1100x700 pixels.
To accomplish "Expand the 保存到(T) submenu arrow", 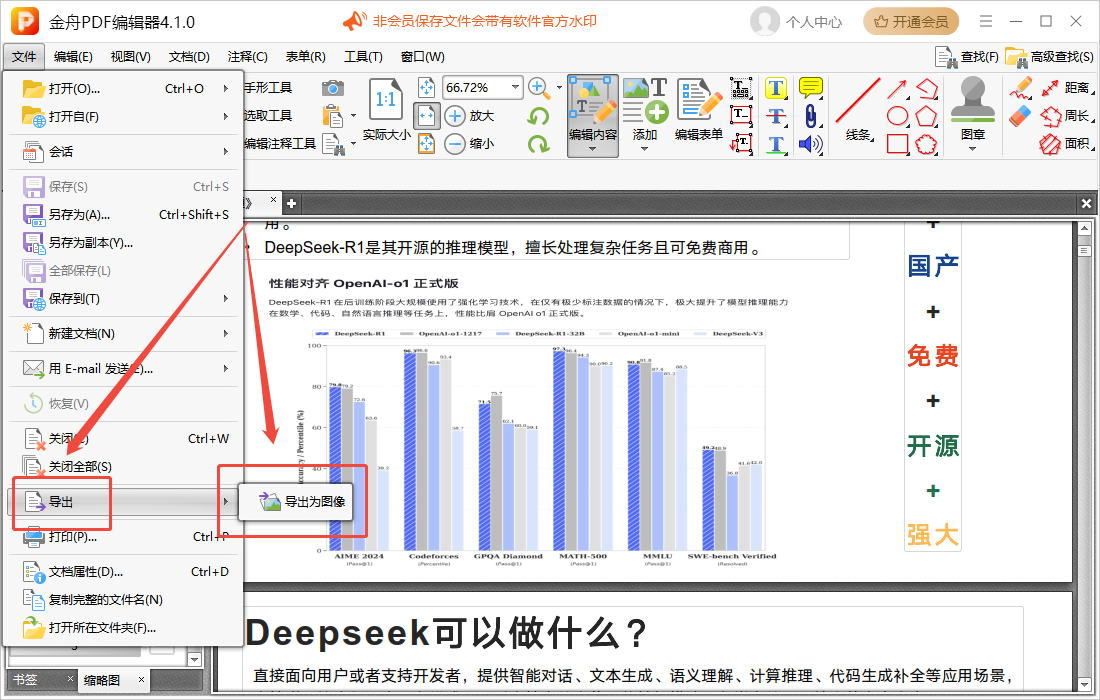I will (x=226, y=299).
